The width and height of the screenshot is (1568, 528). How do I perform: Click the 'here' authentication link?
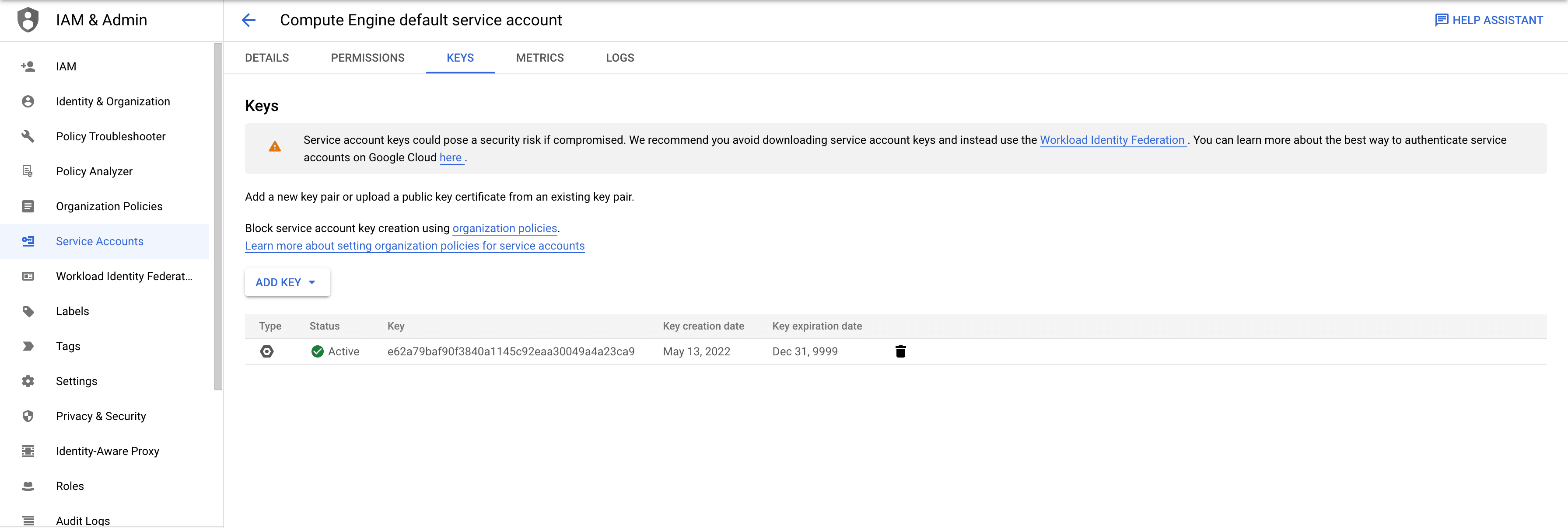[x=450, y=157]
